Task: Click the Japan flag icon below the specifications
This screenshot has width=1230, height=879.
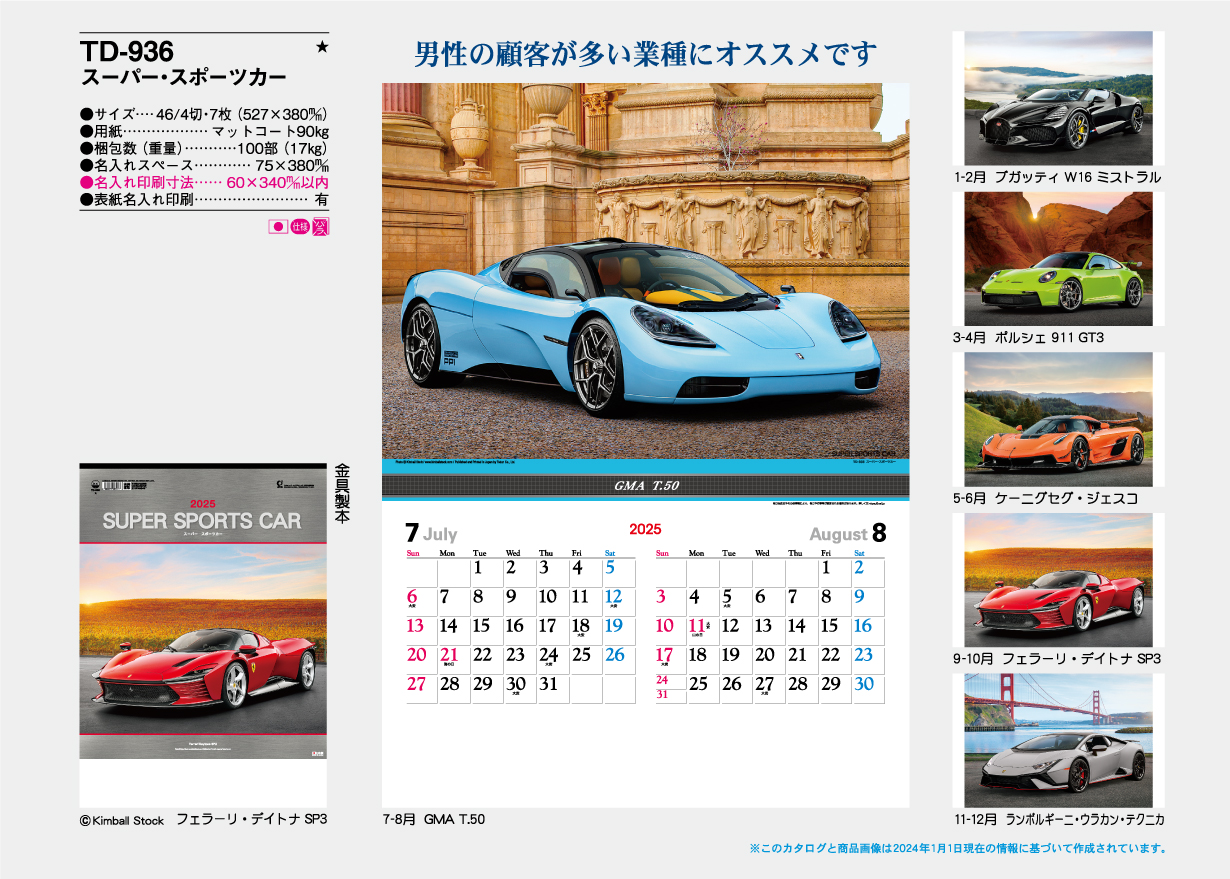Action: click(278, 227)
